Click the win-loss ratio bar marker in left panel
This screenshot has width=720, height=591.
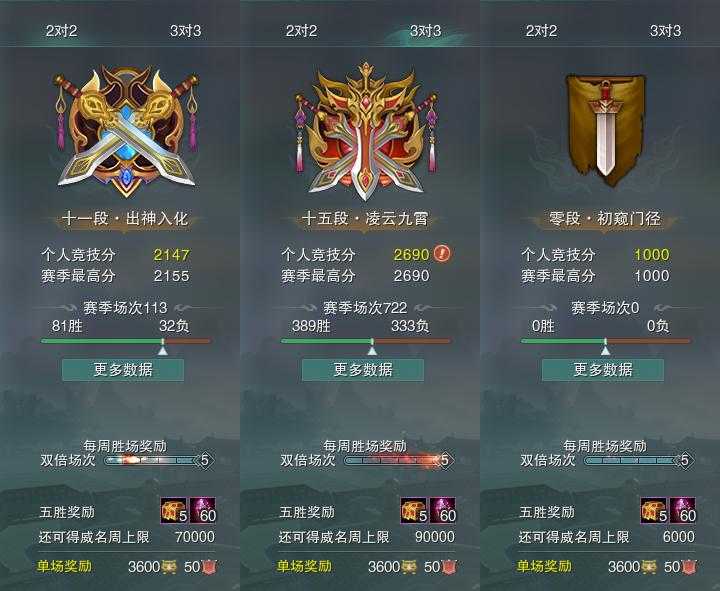click(163, 348)
